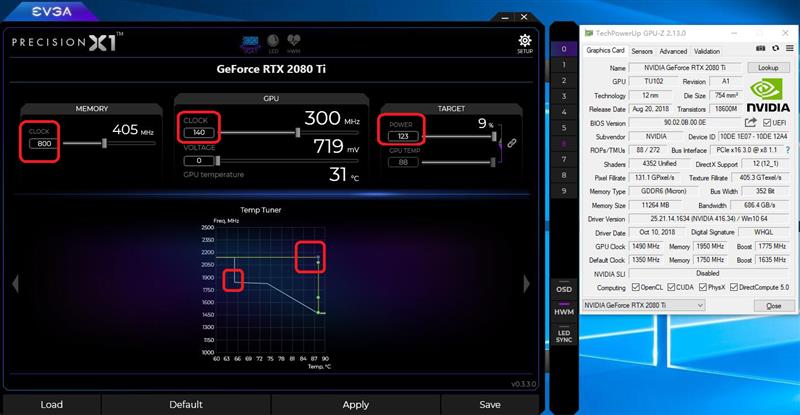Switch to the Advanced tab

pos(673,52)
